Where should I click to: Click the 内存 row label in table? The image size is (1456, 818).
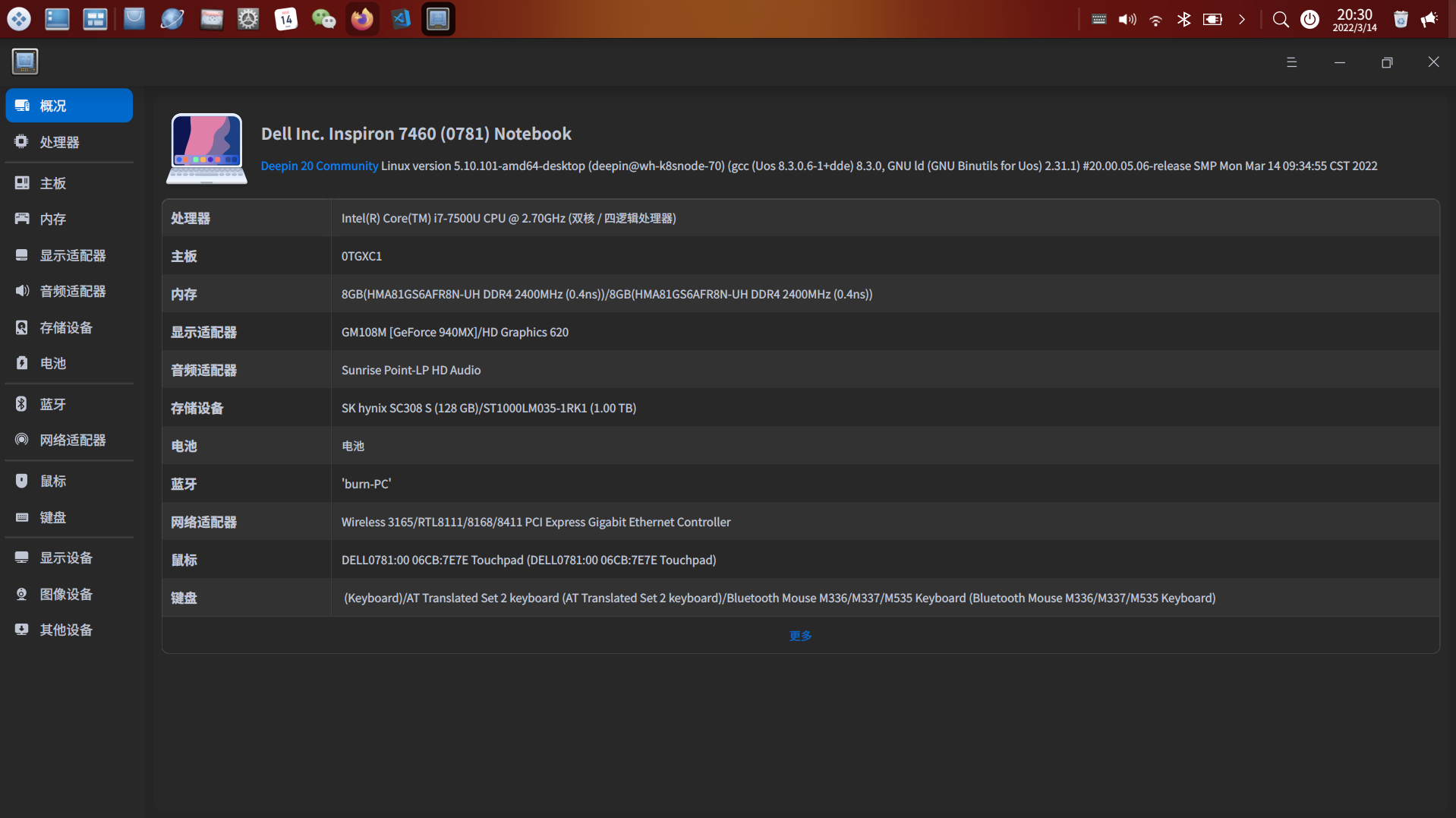(x=184, y=294)
